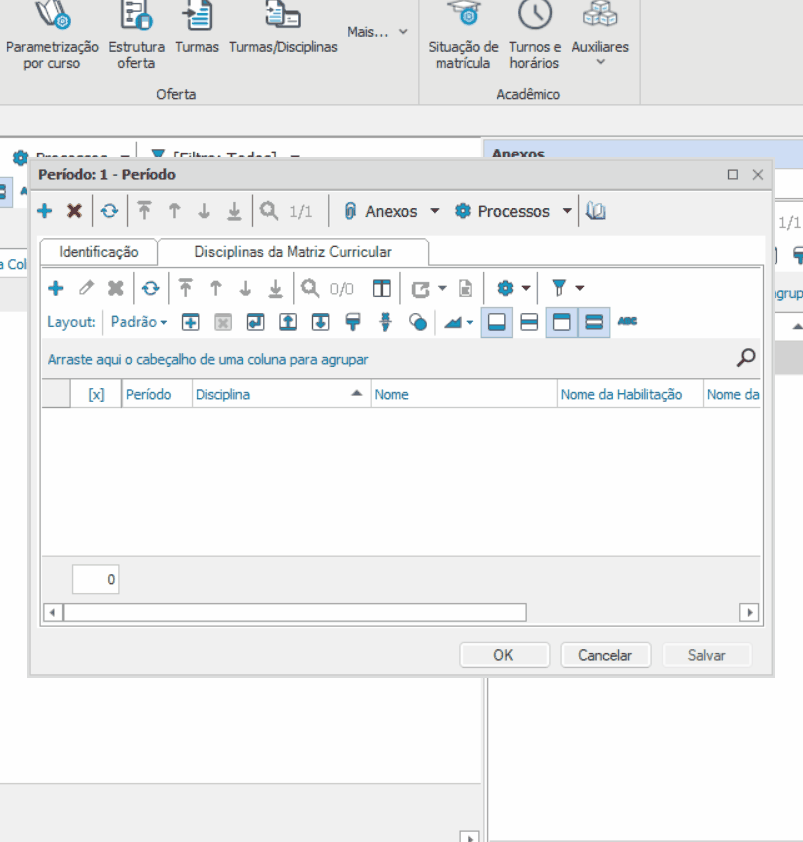
Task: Refresh the Período record
Action: pyautogui.click(x=109, y=211)
